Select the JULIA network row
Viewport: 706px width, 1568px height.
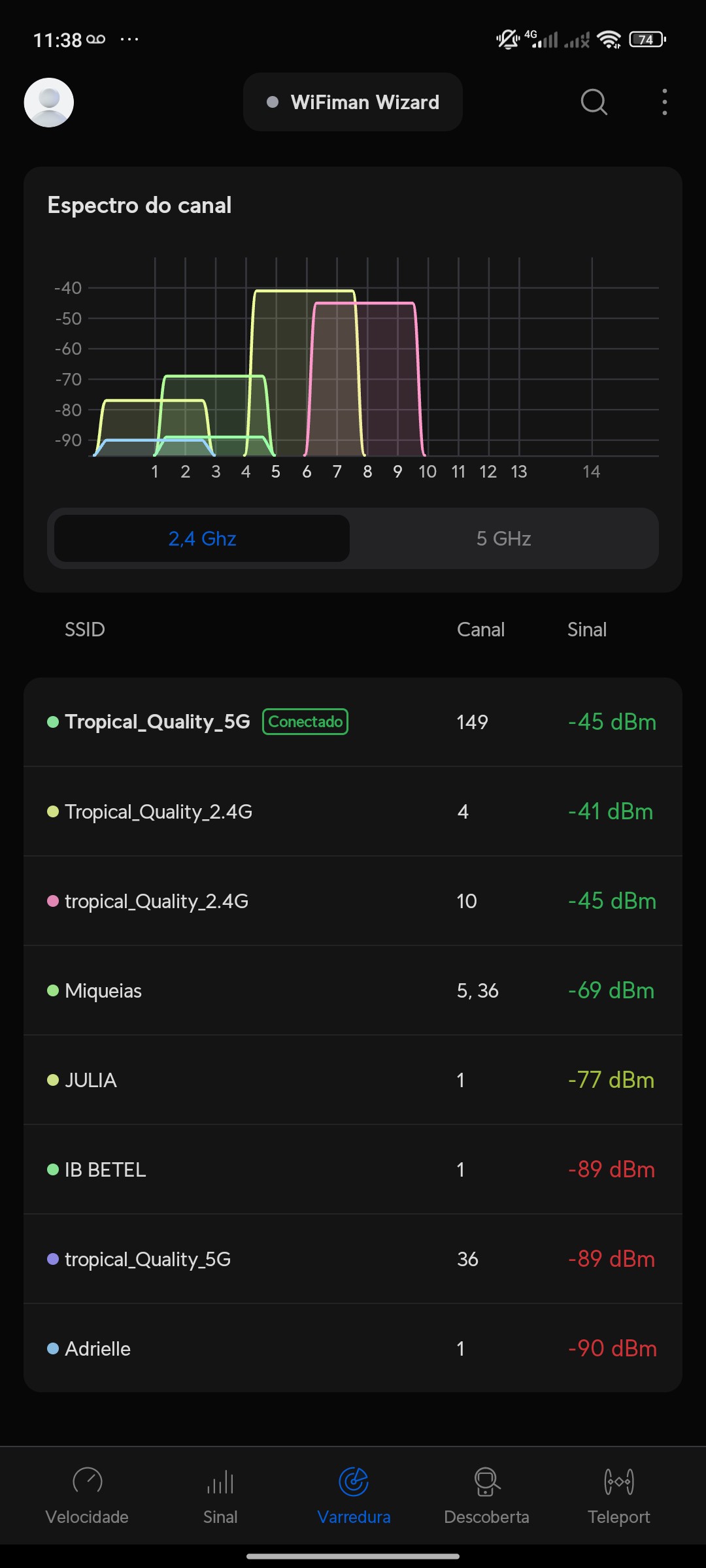click(353, 1080)
